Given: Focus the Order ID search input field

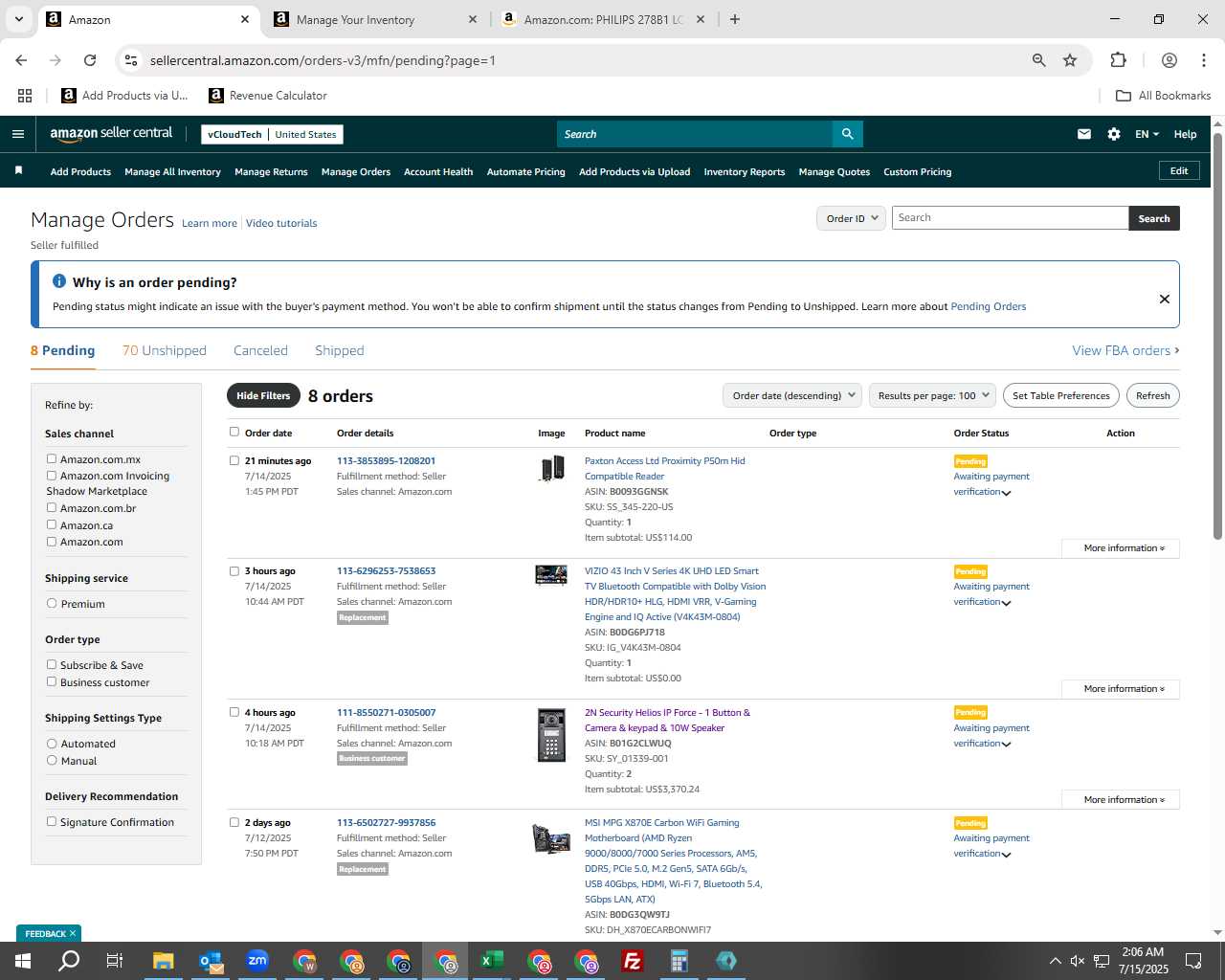Looking at the screenshot, I should tap(1010, 218).
